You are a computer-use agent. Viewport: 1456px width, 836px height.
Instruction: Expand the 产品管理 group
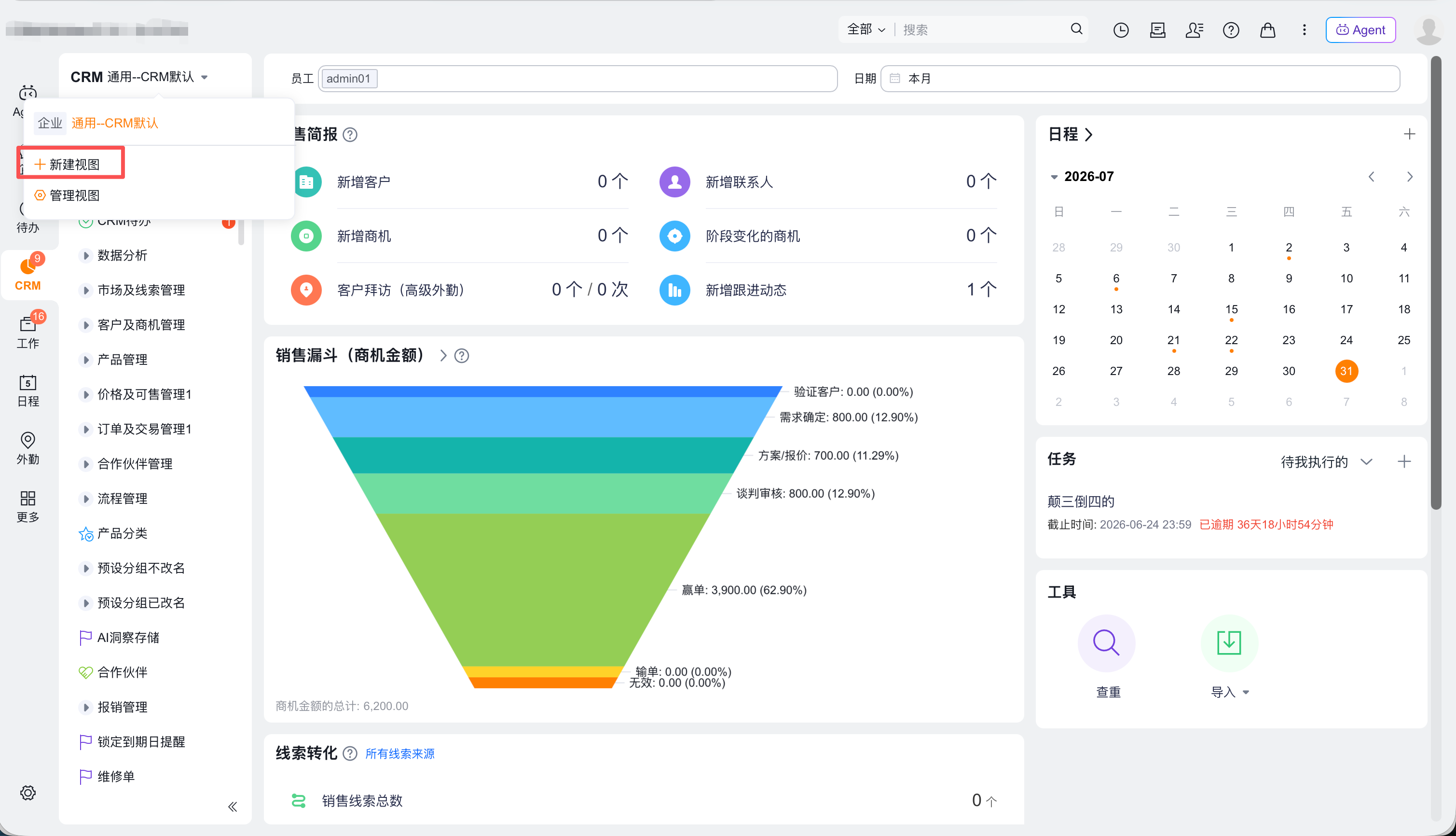click(x=85, y=360)
